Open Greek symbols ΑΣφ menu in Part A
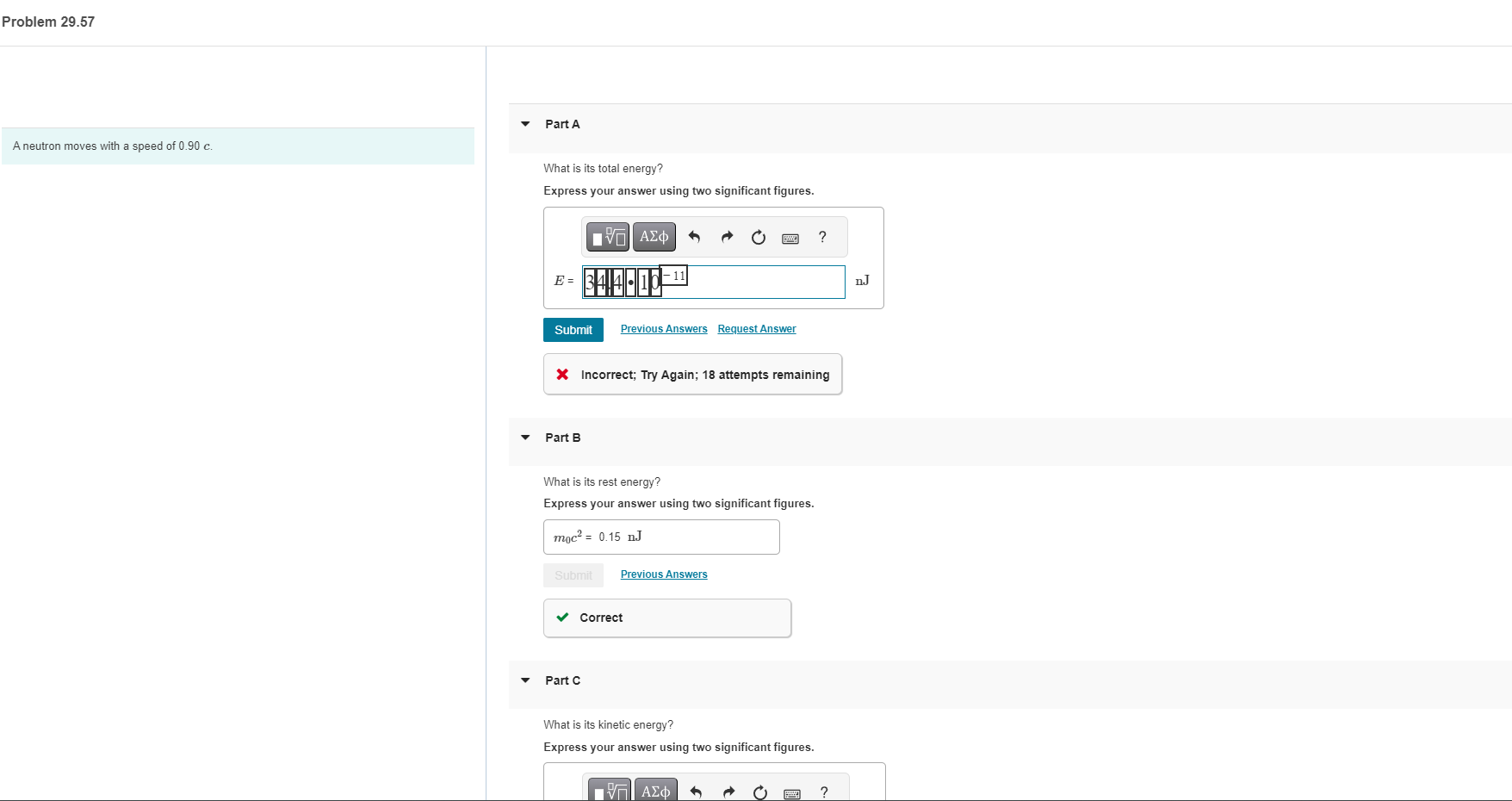 click(x=654, y=237)
